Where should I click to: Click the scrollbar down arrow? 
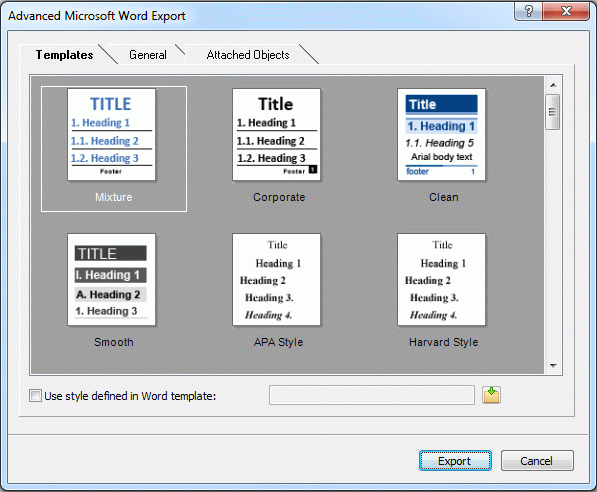pos(553,366)
